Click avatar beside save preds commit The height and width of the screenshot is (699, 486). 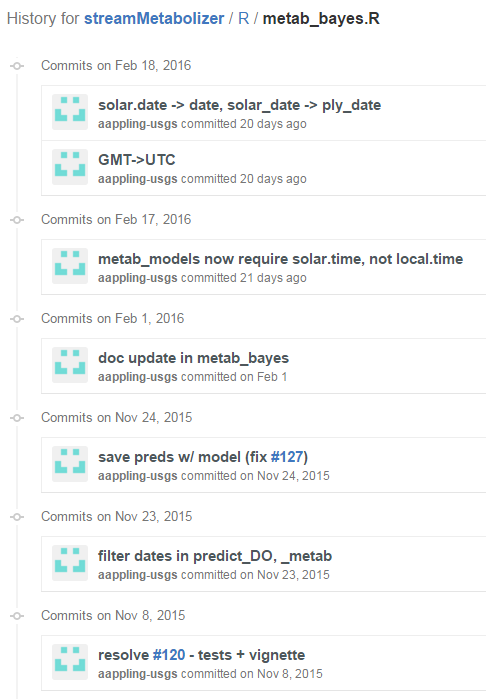(70, 464)
